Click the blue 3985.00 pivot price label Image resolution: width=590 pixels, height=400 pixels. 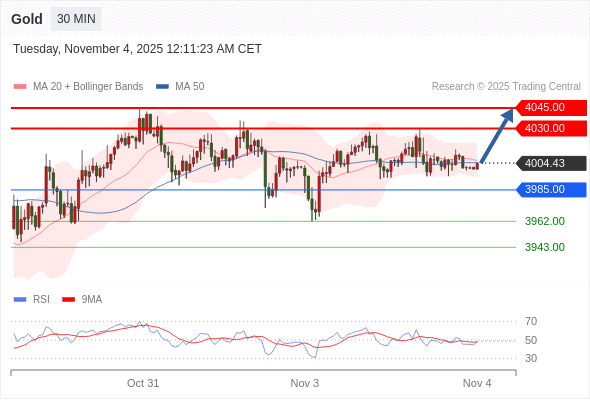[550, 189]
